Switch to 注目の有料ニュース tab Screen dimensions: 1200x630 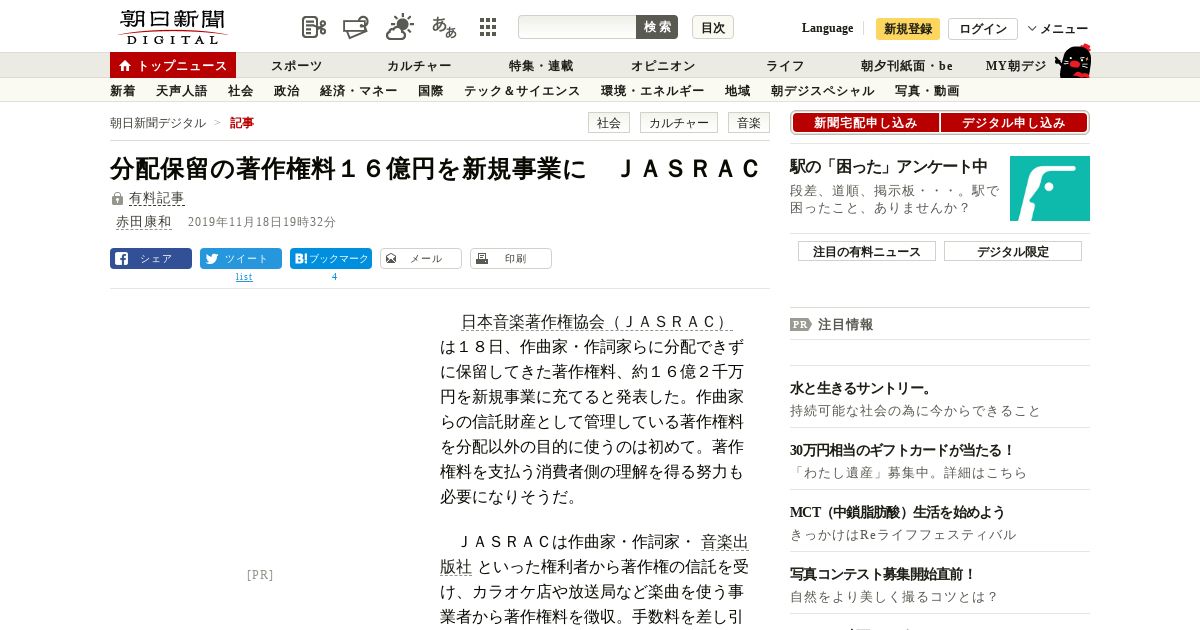[x=867, y=251]
